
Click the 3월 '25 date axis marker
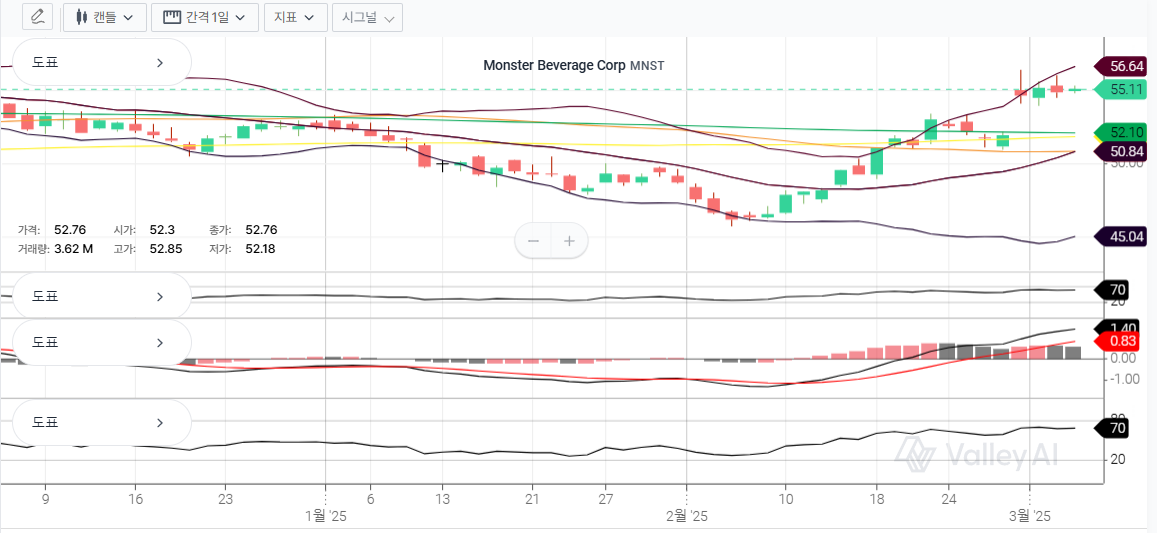(1030, 516)
